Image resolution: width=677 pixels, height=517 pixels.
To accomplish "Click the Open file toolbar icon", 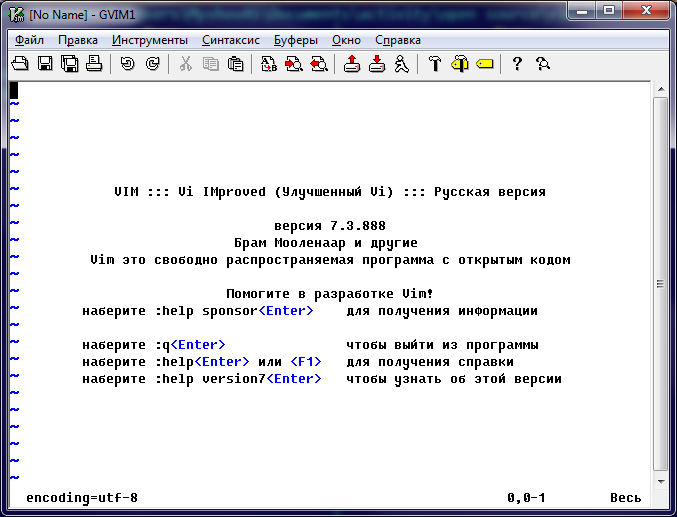I will 20,64.
